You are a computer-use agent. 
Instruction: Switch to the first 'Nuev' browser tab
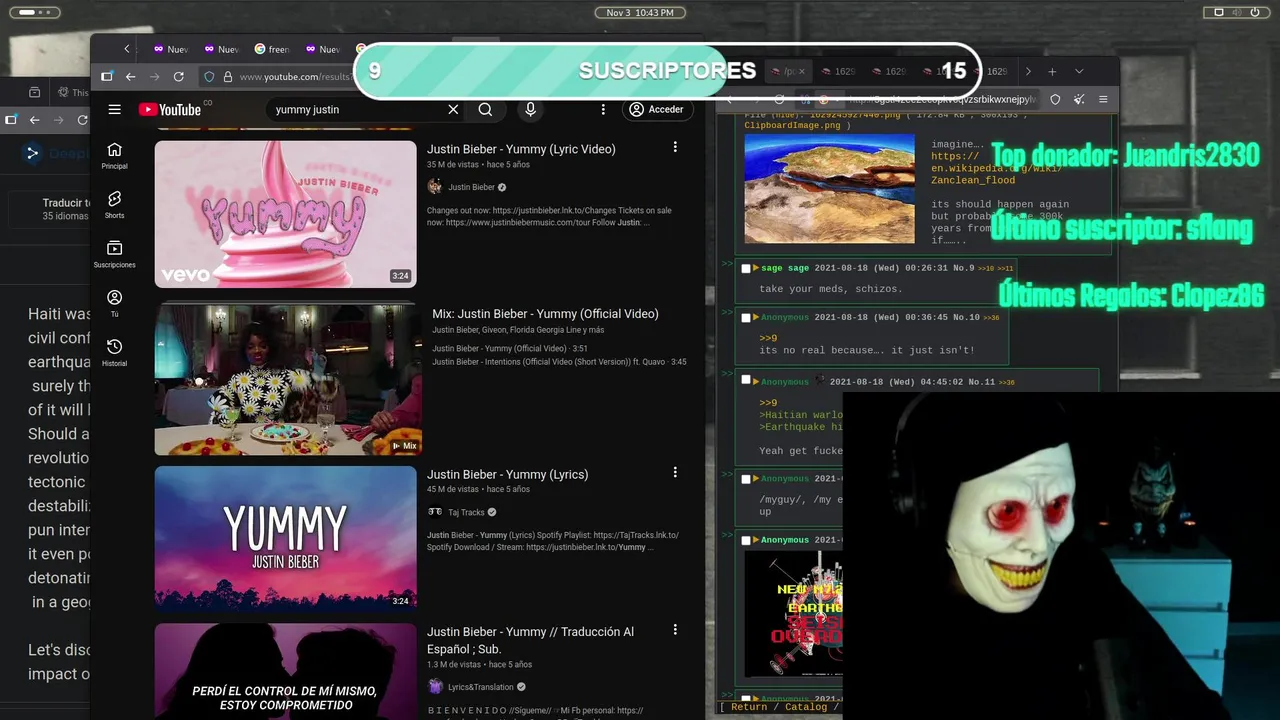tap(170, 49)
